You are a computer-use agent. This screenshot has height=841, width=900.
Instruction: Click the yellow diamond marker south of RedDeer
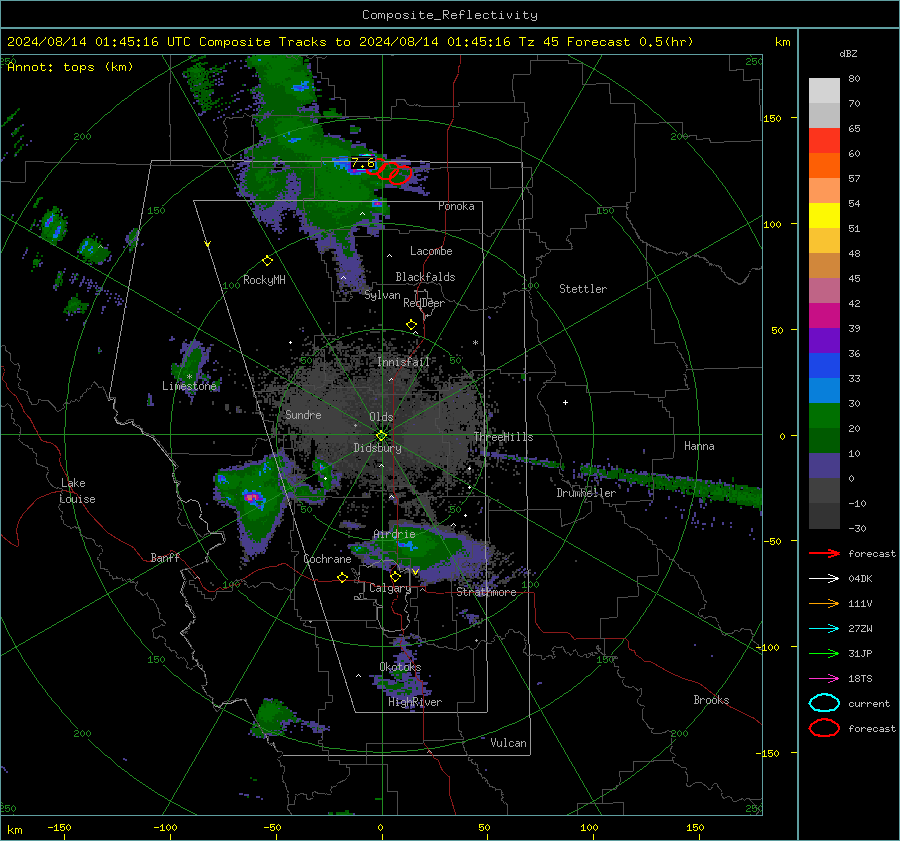[x=411, y=325]
